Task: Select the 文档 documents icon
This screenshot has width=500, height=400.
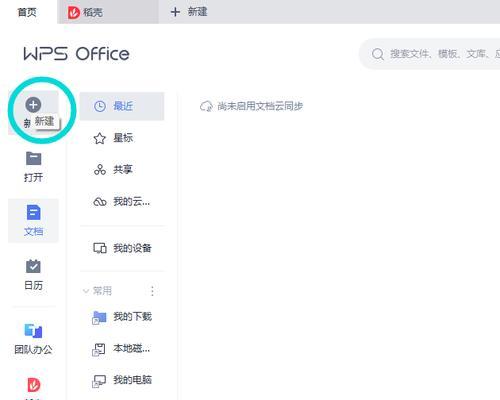Action: (33, 213)
